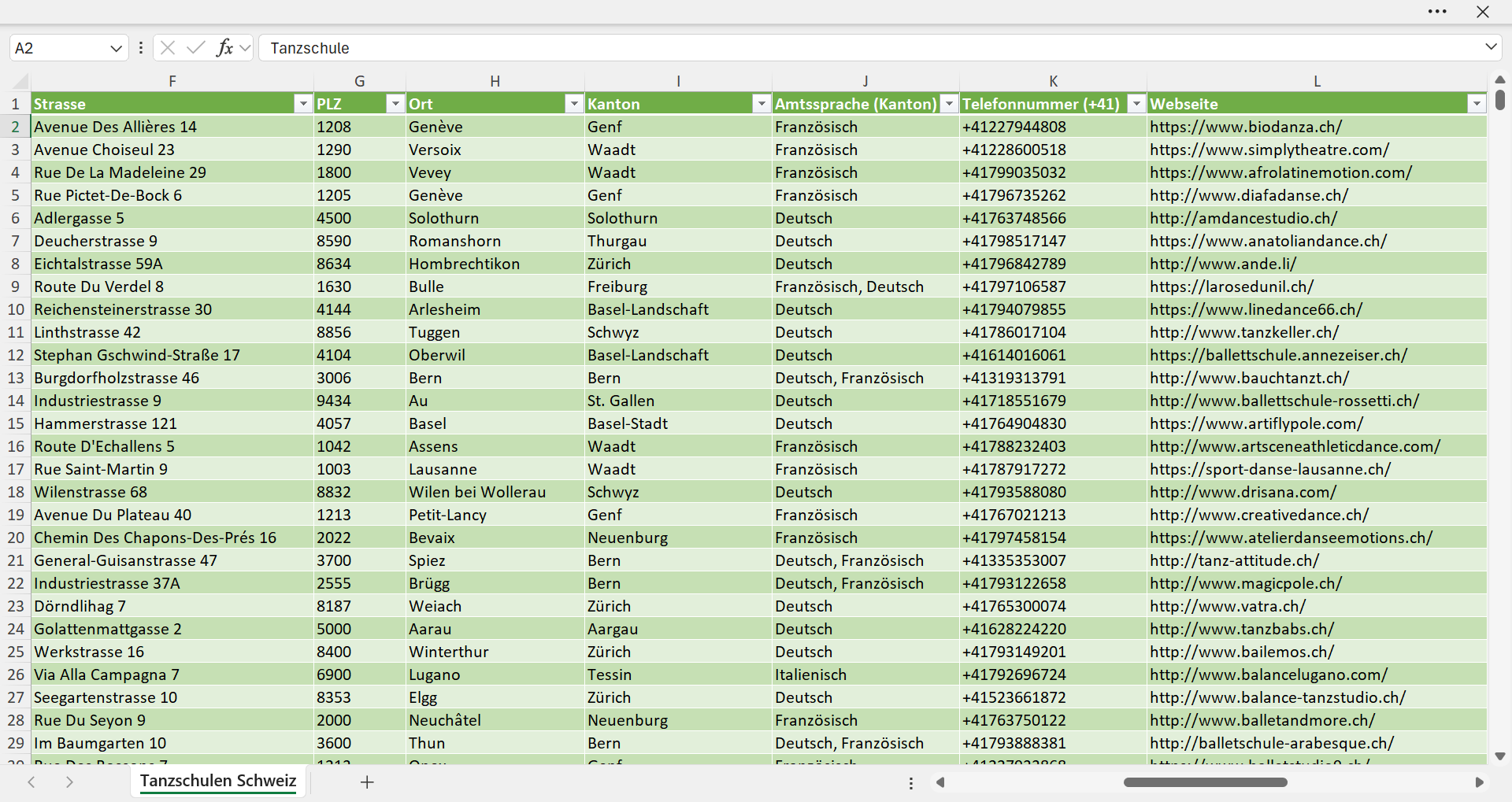Add a new sheet with plus icon
The image size is (1512, 802).
pyautogui.click(x=367, y=782)
